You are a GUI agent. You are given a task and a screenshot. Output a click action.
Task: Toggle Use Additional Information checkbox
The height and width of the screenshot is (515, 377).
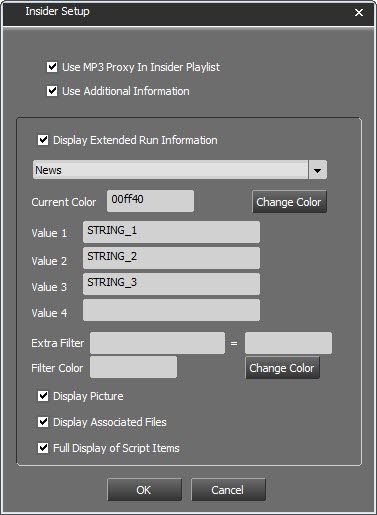pyautogui.click(x=52, y=91)
